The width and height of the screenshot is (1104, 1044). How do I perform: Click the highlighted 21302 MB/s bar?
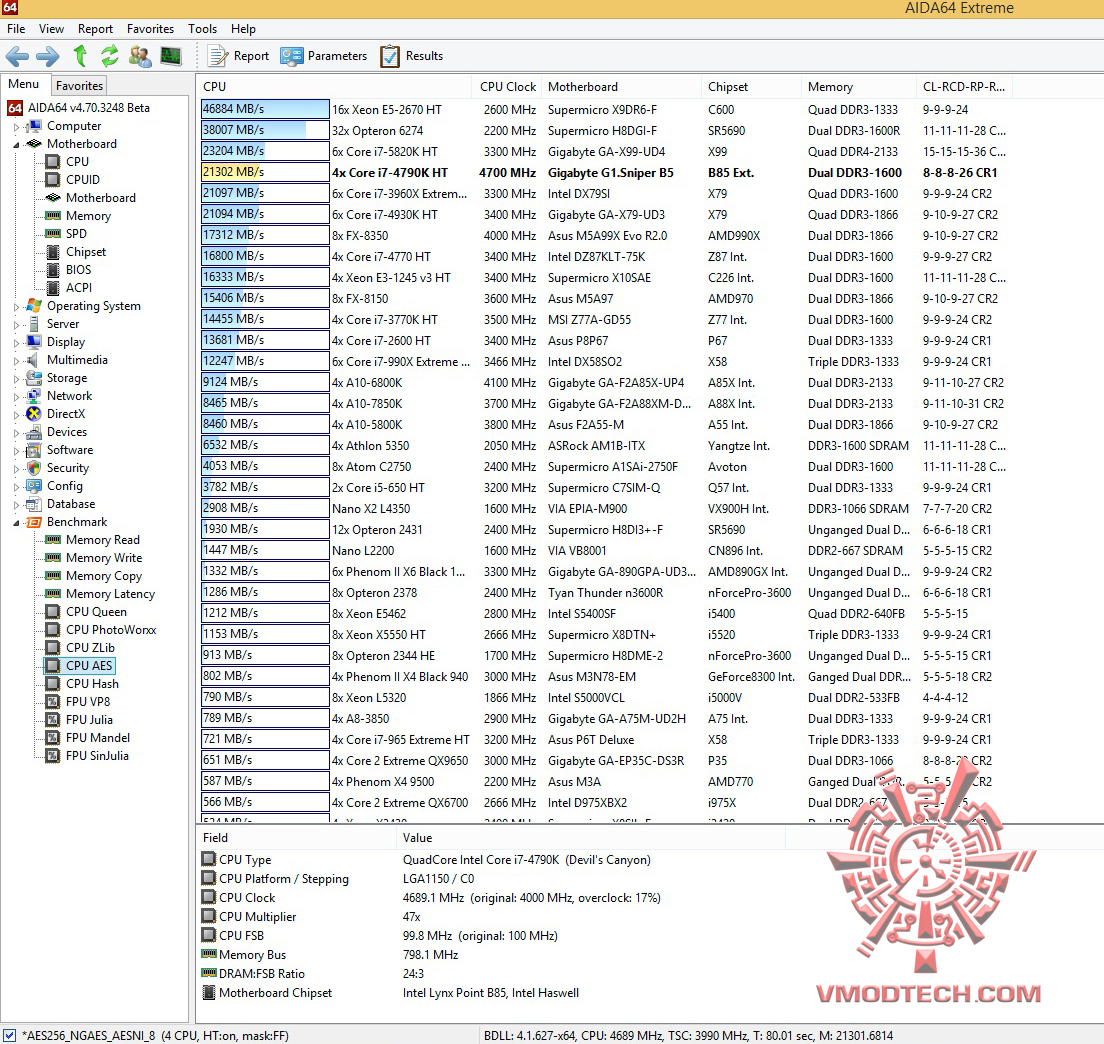point(265,172)
